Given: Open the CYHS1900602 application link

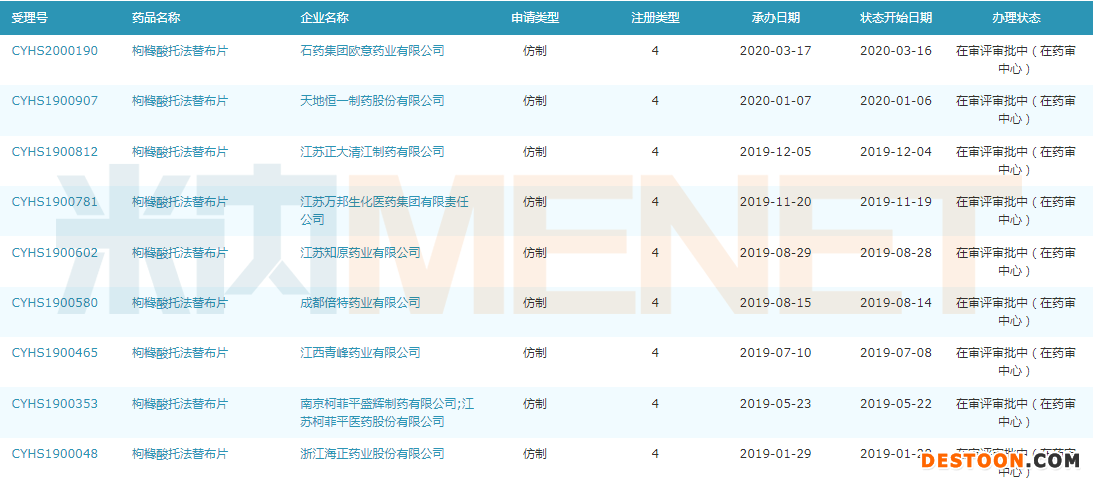Looking at the screenshot, I should tap(55, 253).
